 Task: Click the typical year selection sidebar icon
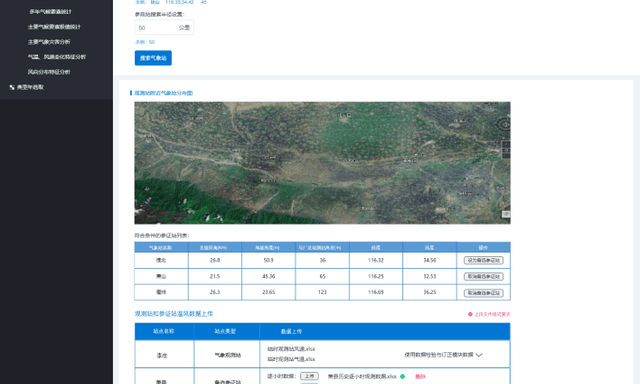[12, 87]
